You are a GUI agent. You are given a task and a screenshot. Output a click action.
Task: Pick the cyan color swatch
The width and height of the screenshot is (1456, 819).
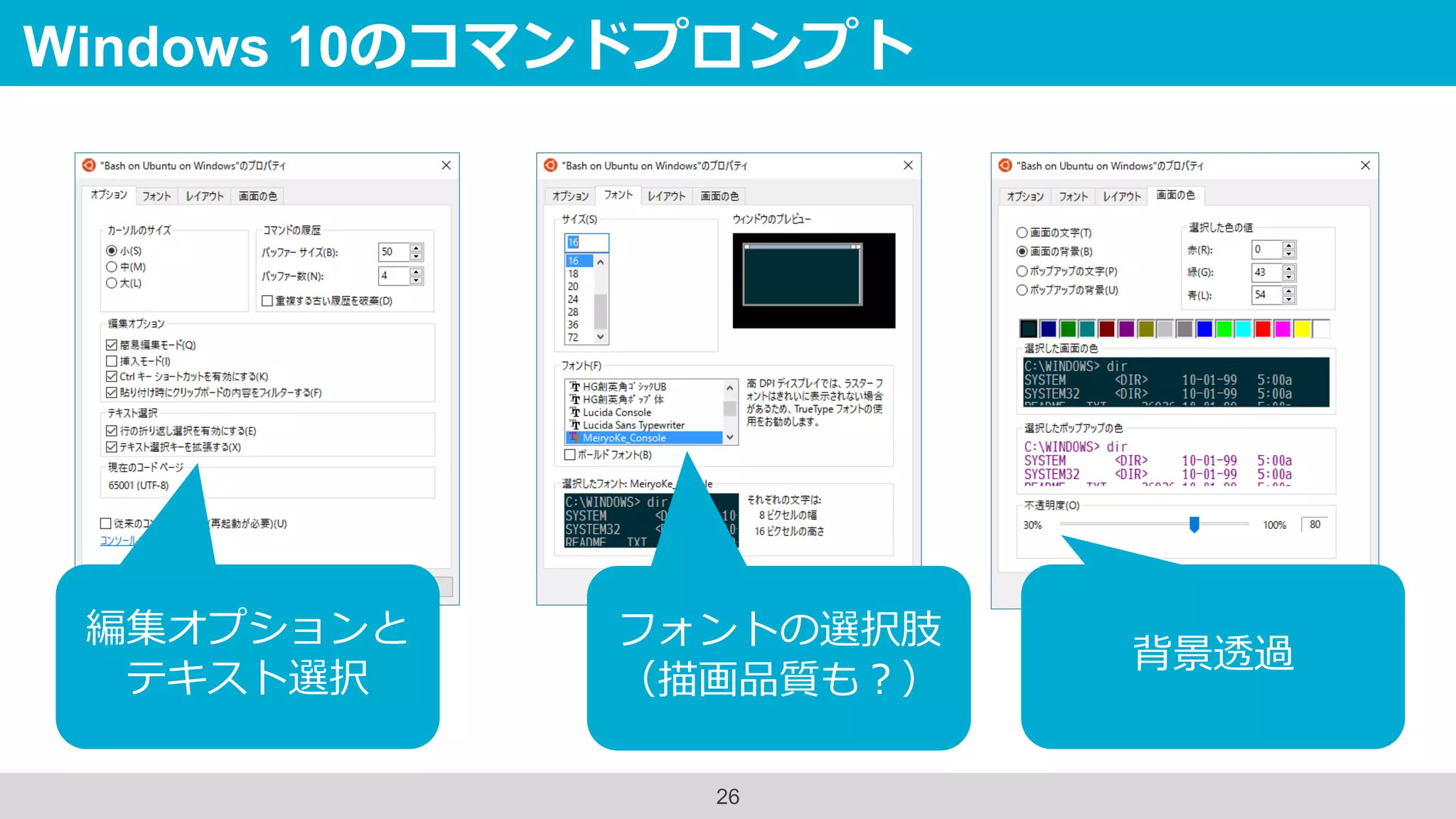pyautogui.click(x=1243, y=328)
